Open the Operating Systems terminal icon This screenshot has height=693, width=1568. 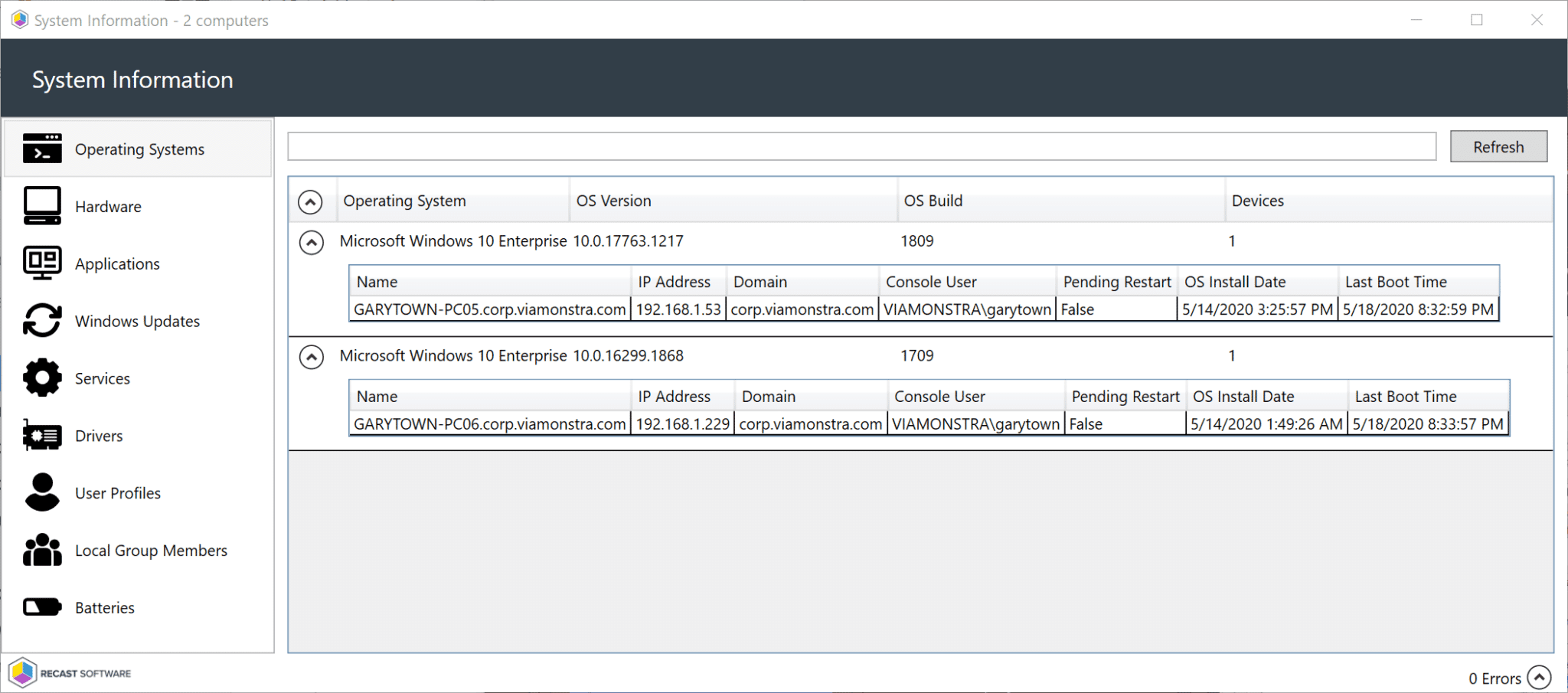pos(42,149)
